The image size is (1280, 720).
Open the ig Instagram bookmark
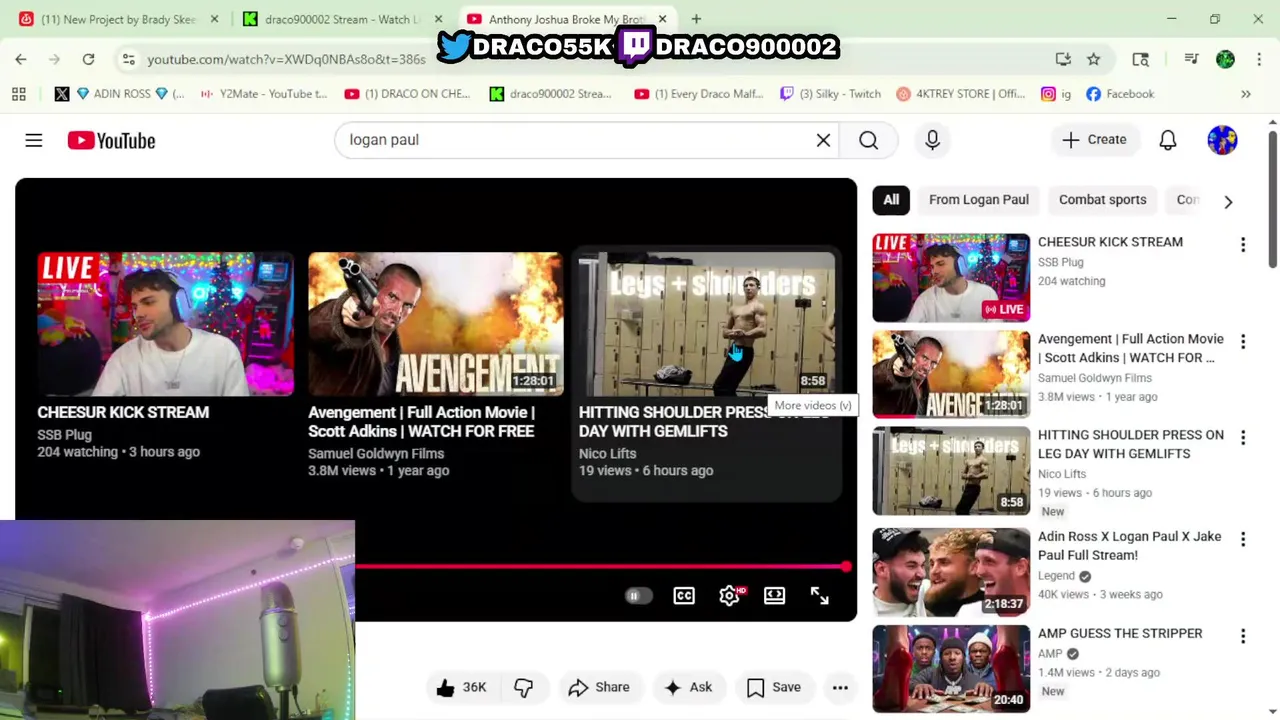point(1056,94)
